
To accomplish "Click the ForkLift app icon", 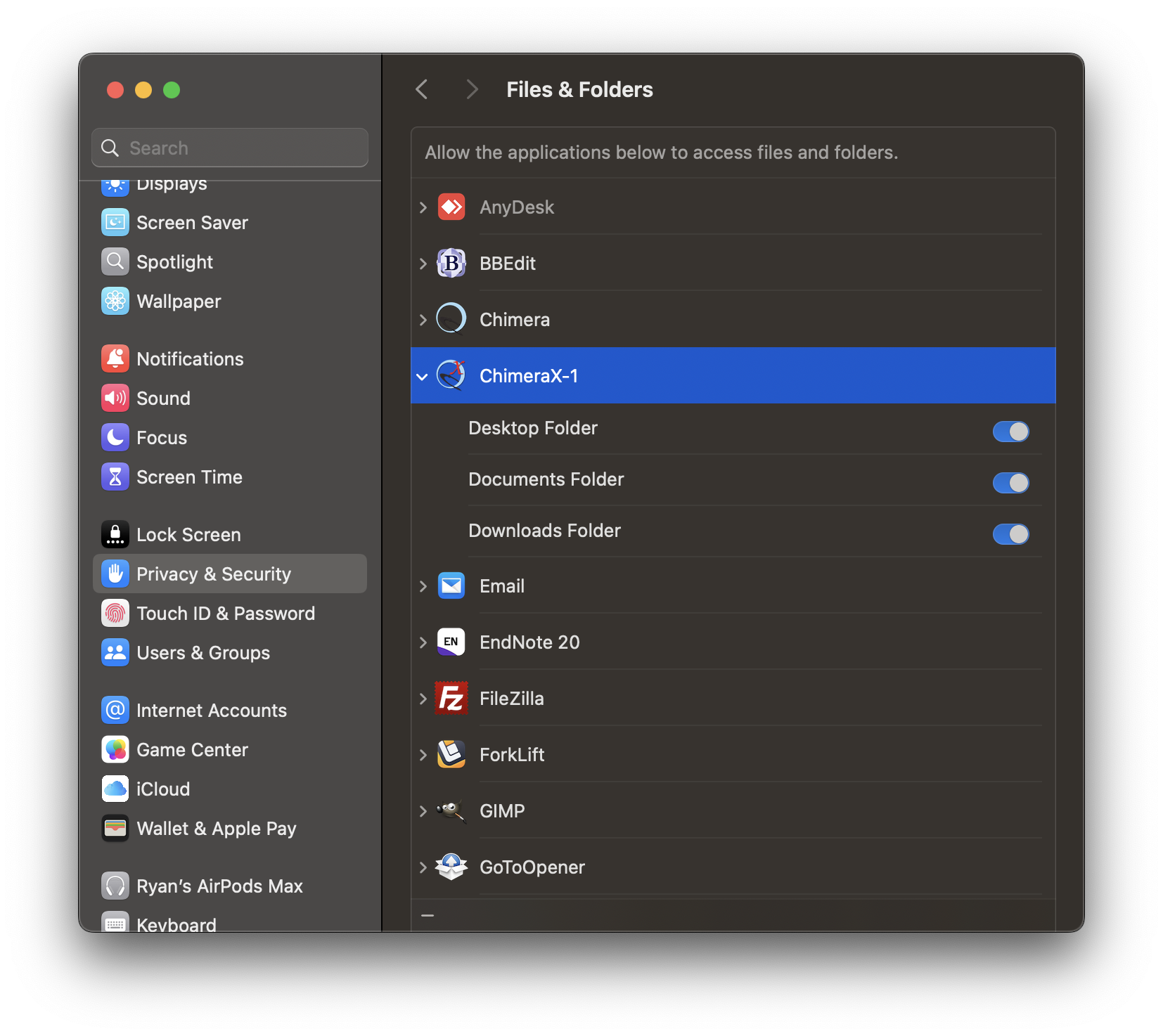I will [451, 755].
